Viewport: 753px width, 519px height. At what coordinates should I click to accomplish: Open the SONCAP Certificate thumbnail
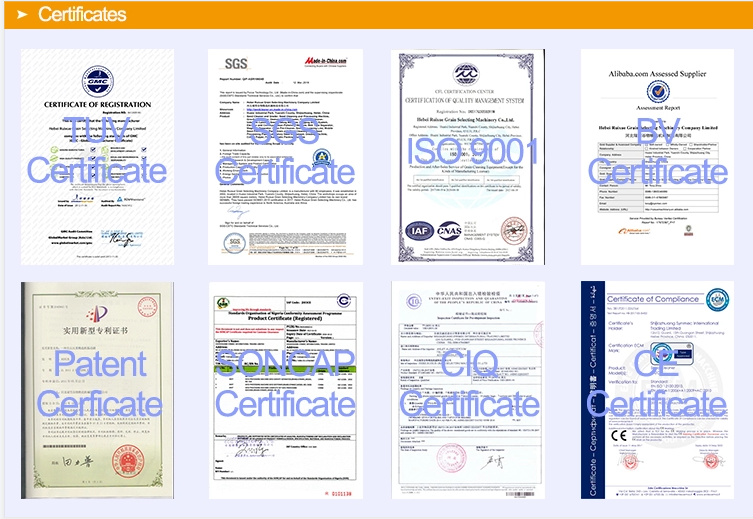[284, 388]
